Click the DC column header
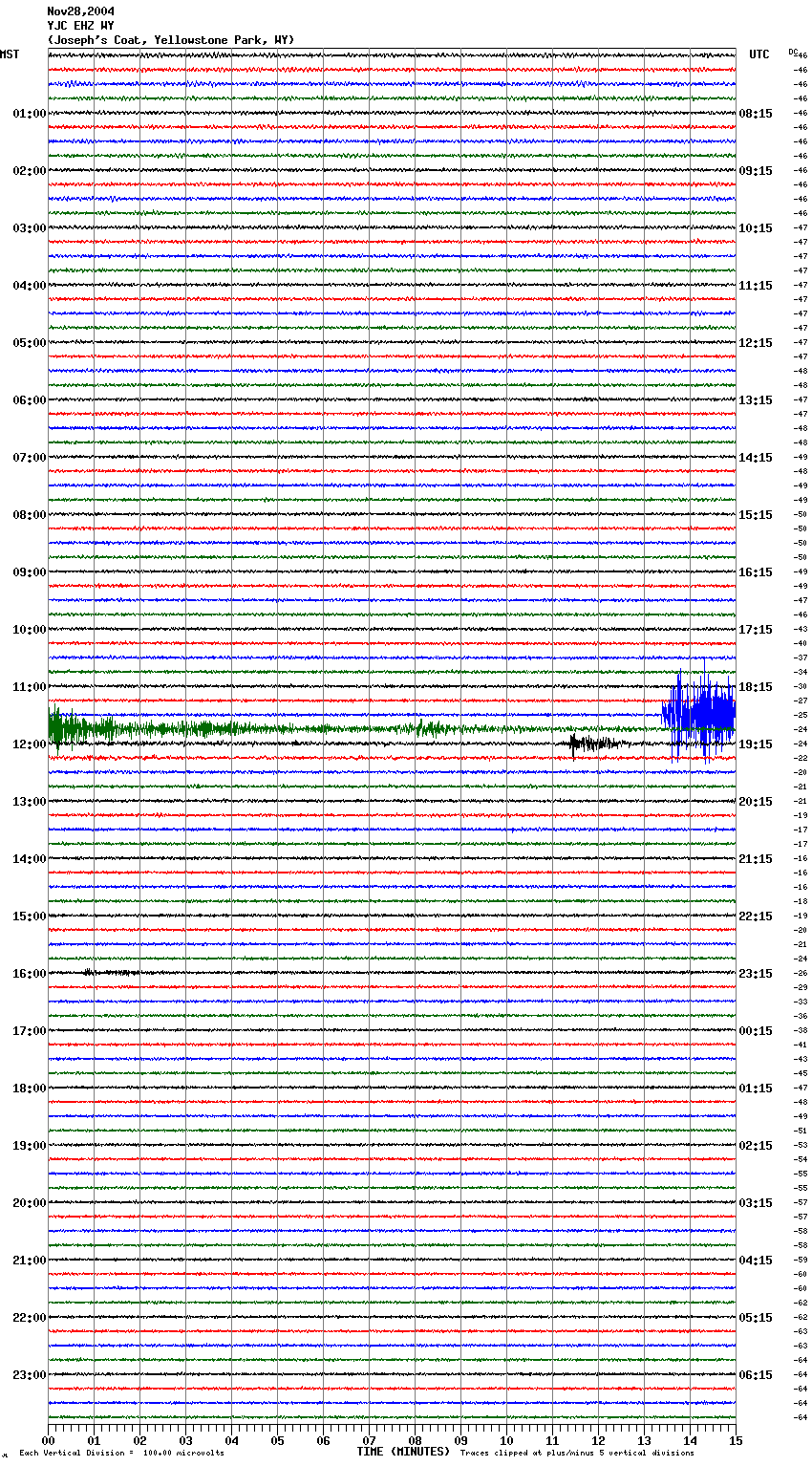Viewport: 812px width, 1466px height. [793, 52]
